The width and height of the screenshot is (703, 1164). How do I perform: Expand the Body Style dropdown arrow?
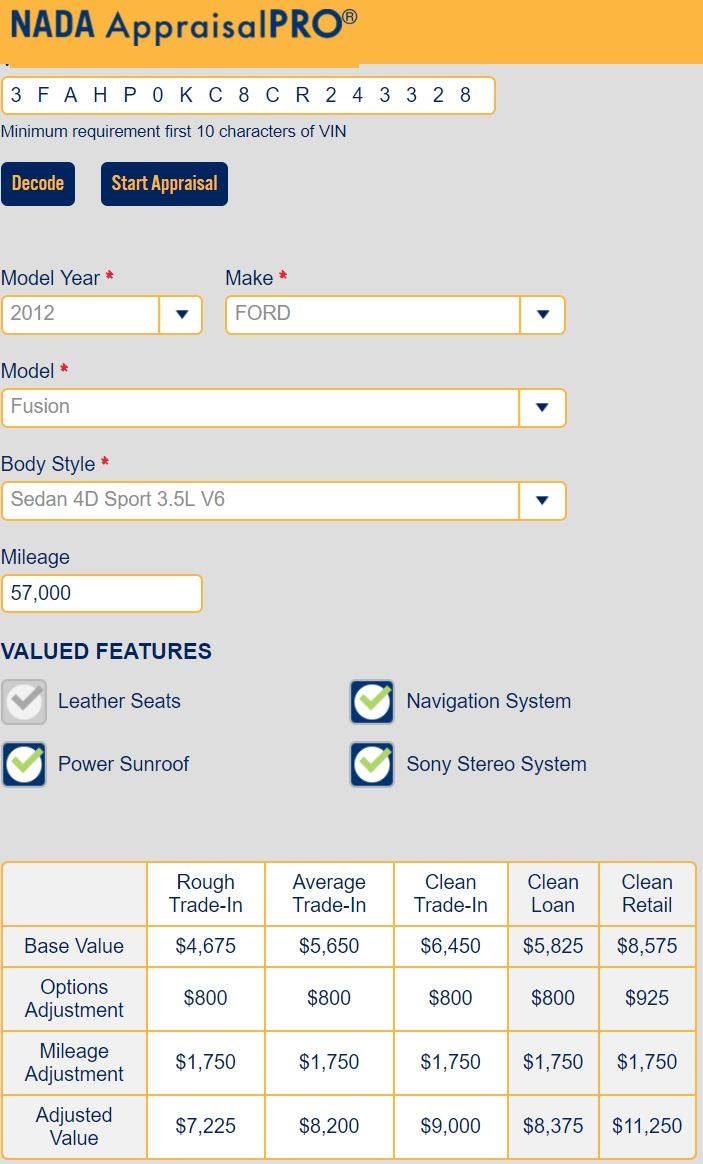click(542, 501)
